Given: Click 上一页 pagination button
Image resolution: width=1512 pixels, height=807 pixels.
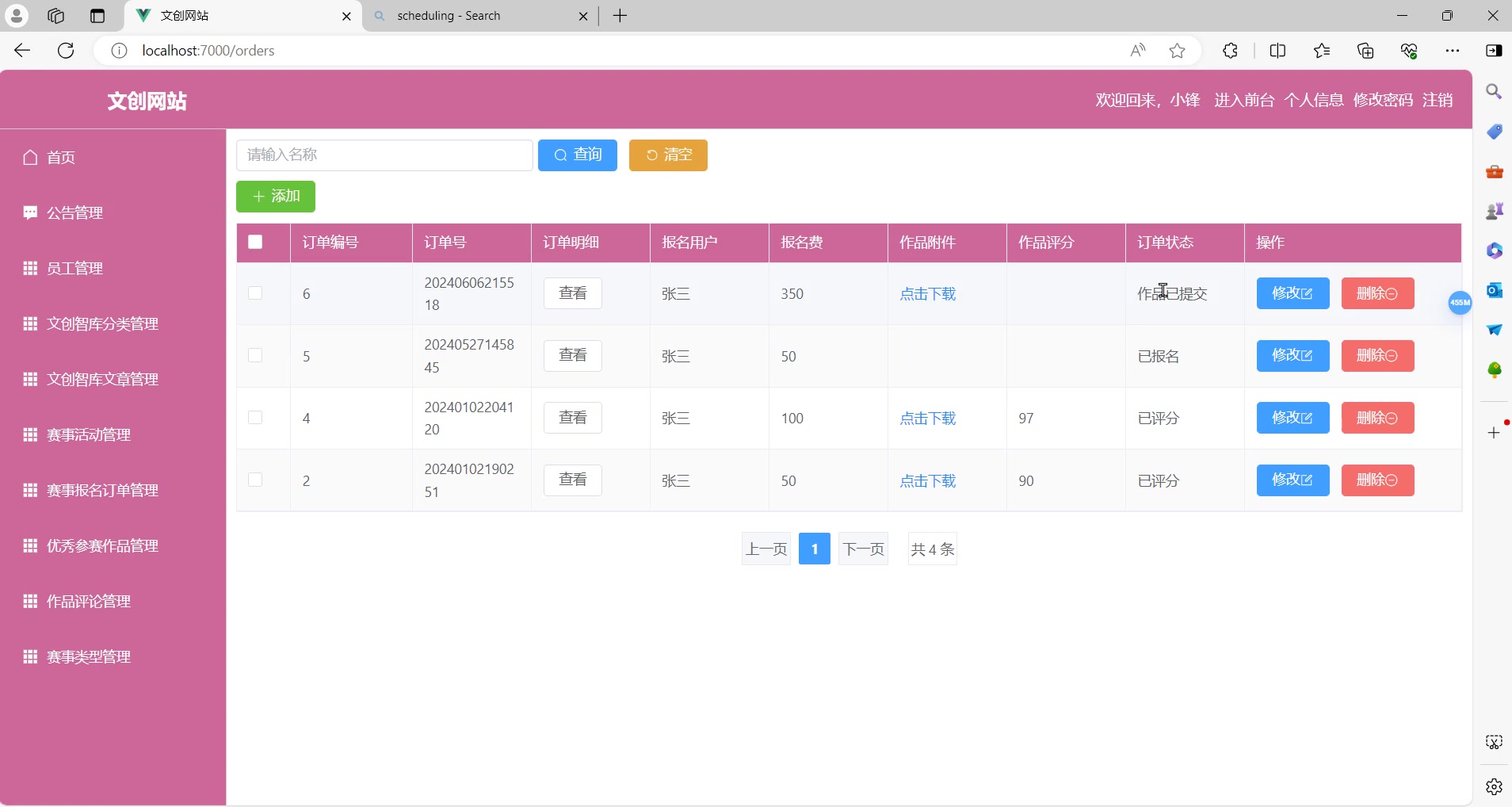Looking at the screenshot, I should click(766, 549).
